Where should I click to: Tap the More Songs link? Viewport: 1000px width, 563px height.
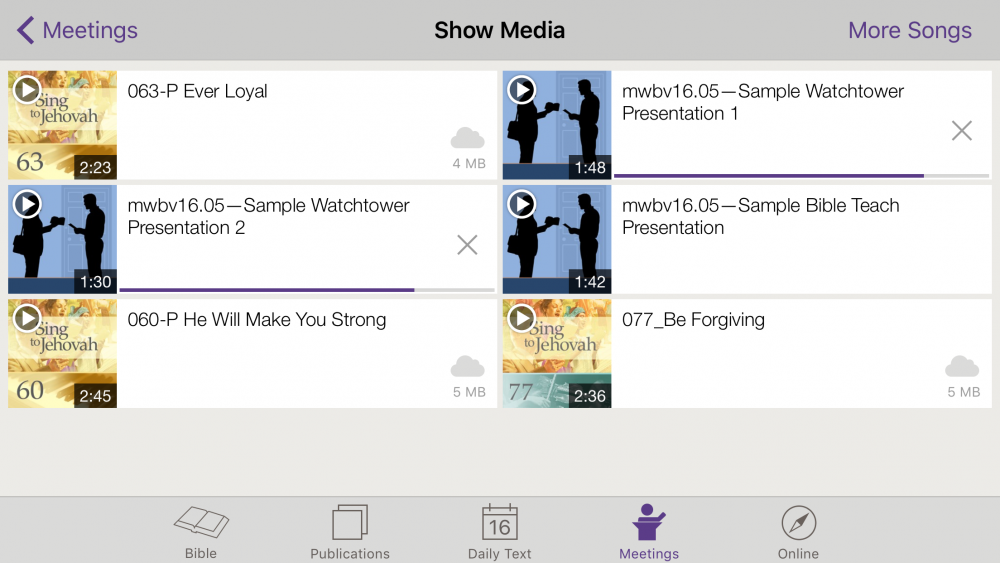click(909, 31)
